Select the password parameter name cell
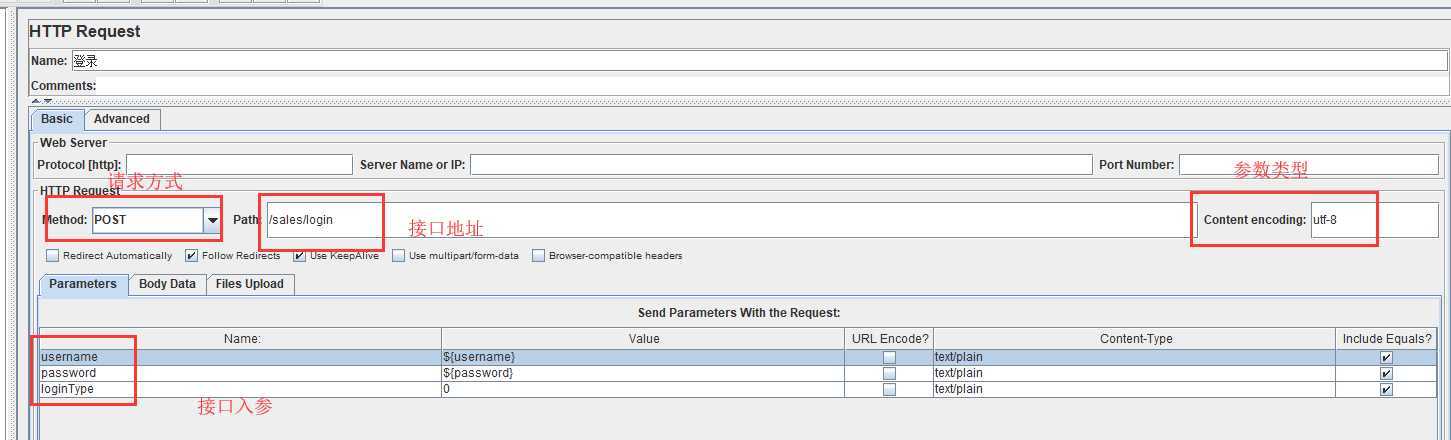Screen dimensions: 1451x440 coord(240,373)
